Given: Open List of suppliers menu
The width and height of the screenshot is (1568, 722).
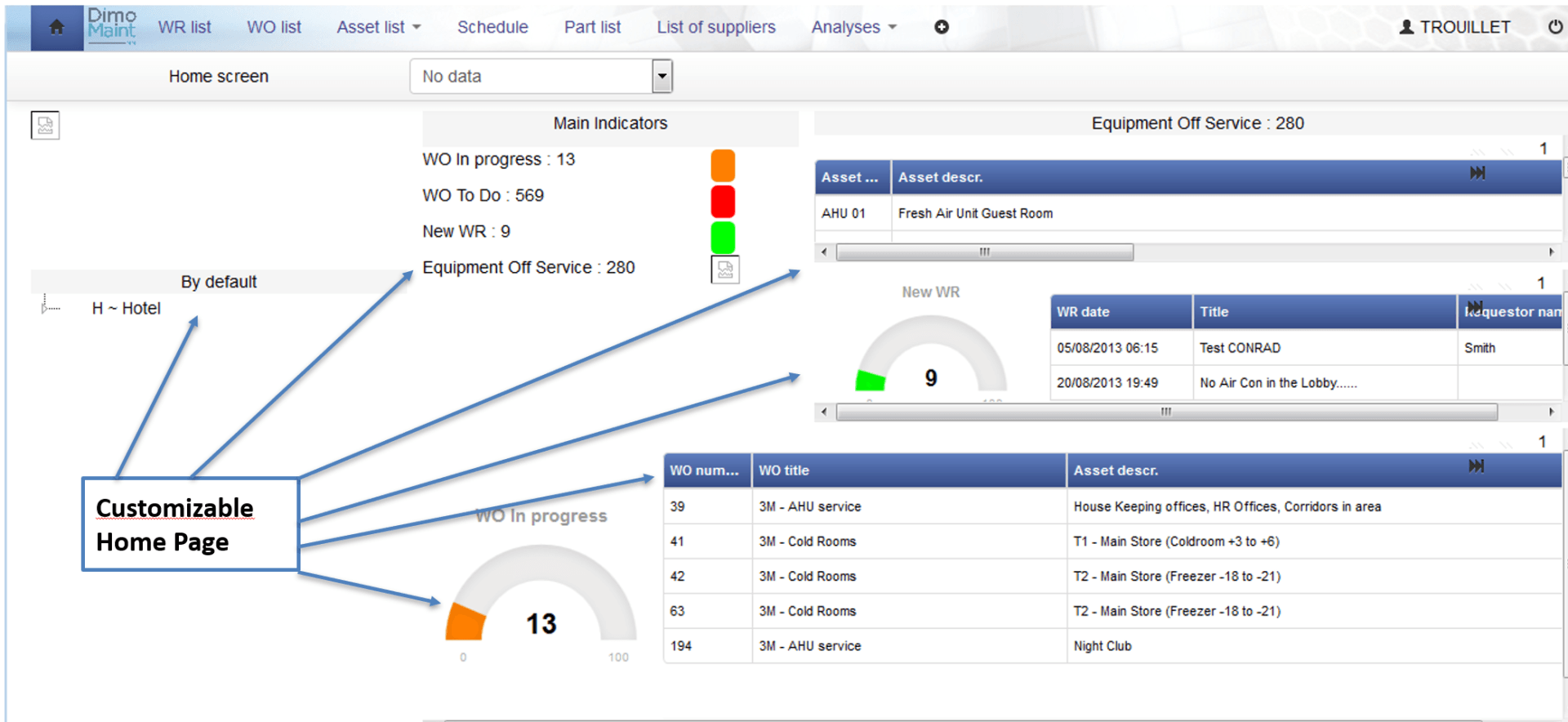Looking at the screenshot, I should [716, 27].
